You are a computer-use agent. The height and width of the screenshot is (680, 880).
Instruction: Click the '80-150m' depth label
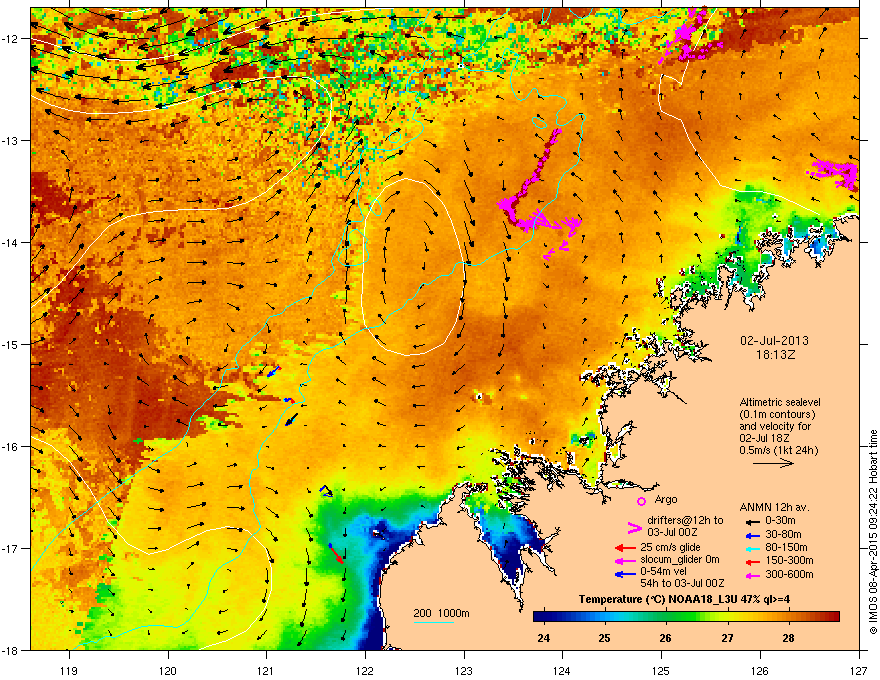point(786,548)
